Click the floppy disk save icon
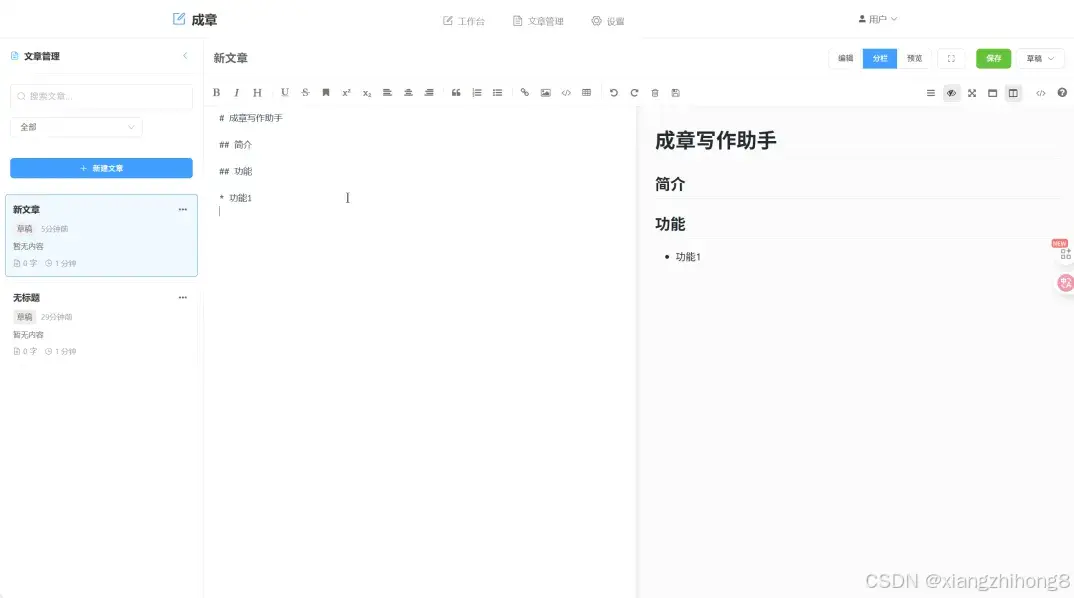Screen dimensions: 1074x598 (675, 92)
